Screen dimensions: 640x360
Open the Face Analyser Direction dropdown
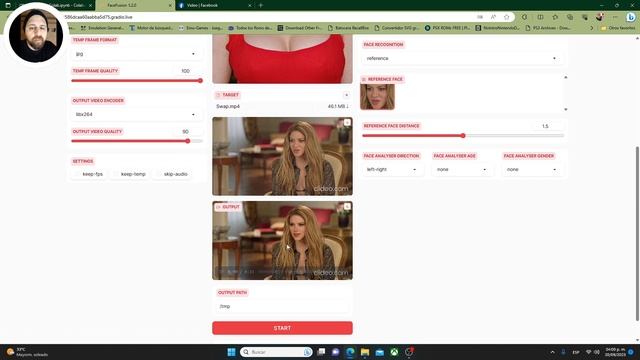[392, 169]
